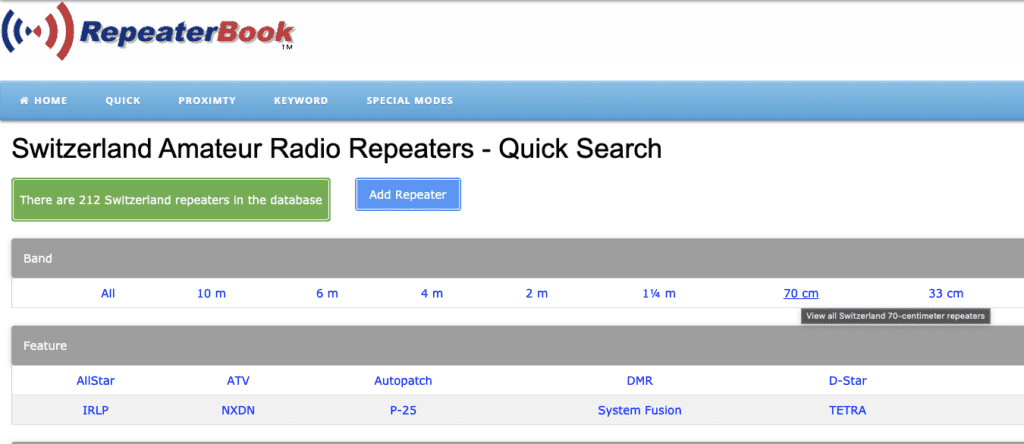Open the Special Modes menu
This screenshot has width=1024, height=444.
[409, 101]
